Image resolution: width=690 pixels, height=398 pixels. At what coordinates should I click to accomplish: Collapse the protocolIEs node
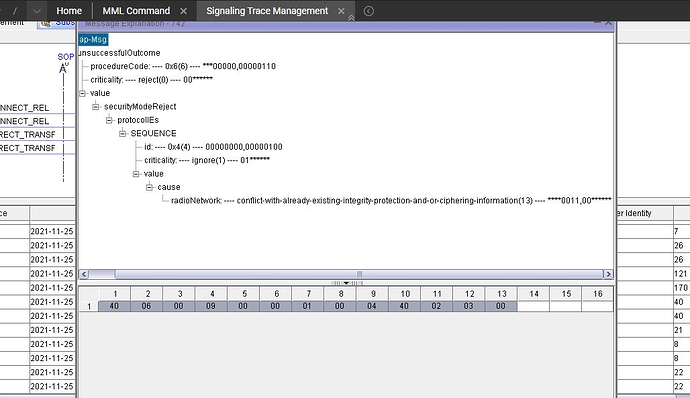pos(109,120)
